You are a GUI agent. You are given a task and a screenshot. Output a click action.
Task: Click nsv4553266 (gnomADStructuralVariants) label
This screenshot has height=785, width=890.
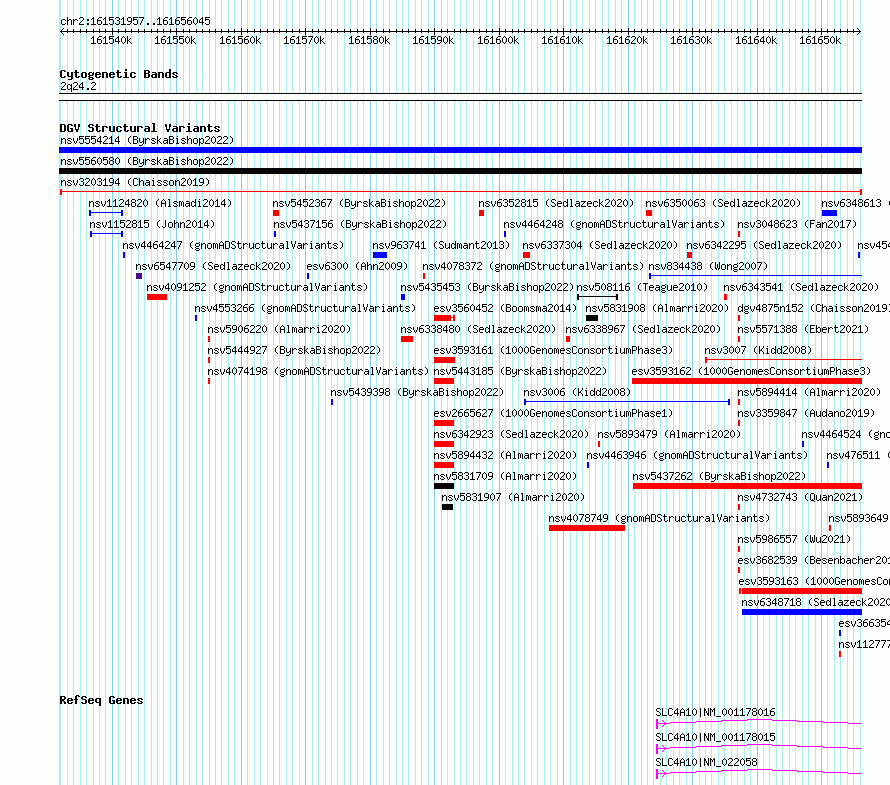(x=305, y=308)
